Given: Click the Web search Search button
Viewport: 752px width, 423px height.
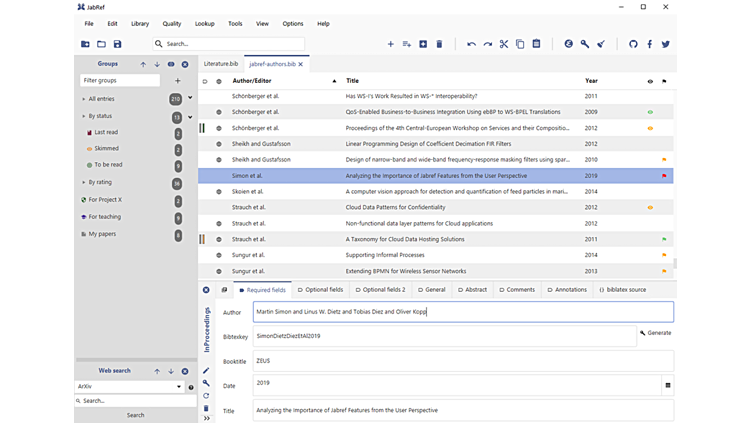Looking at the screenshot, I should click(135, 415).
